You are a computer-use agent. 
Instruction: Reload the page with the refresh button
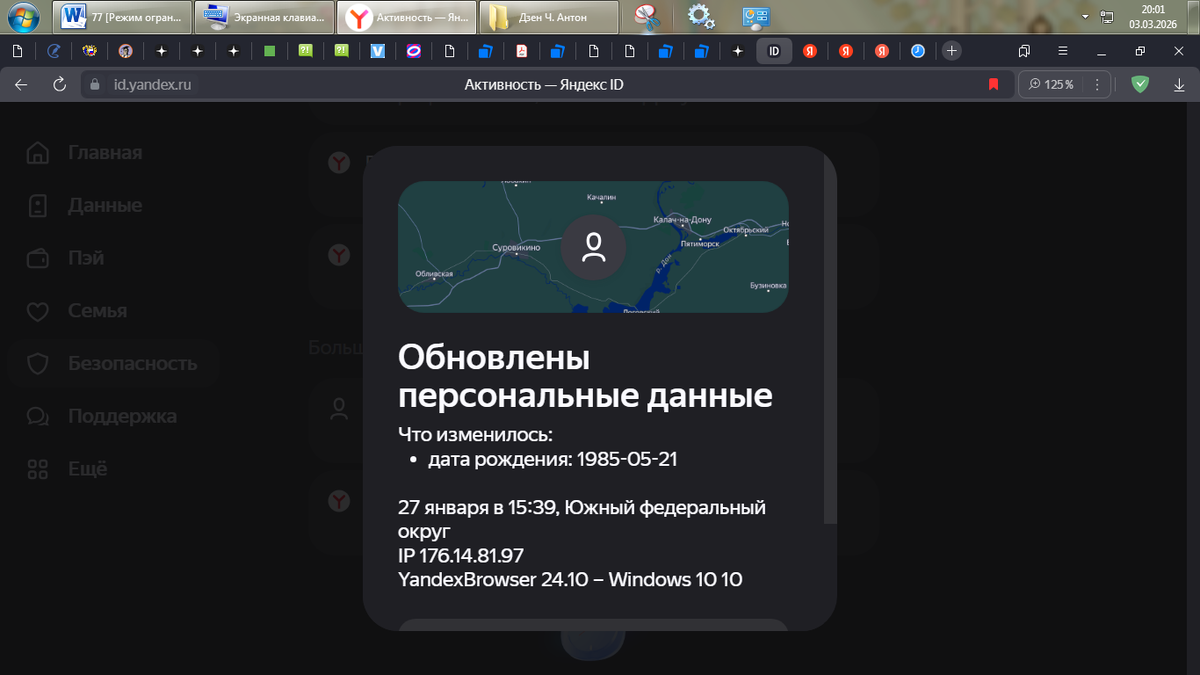click(60, 84)
